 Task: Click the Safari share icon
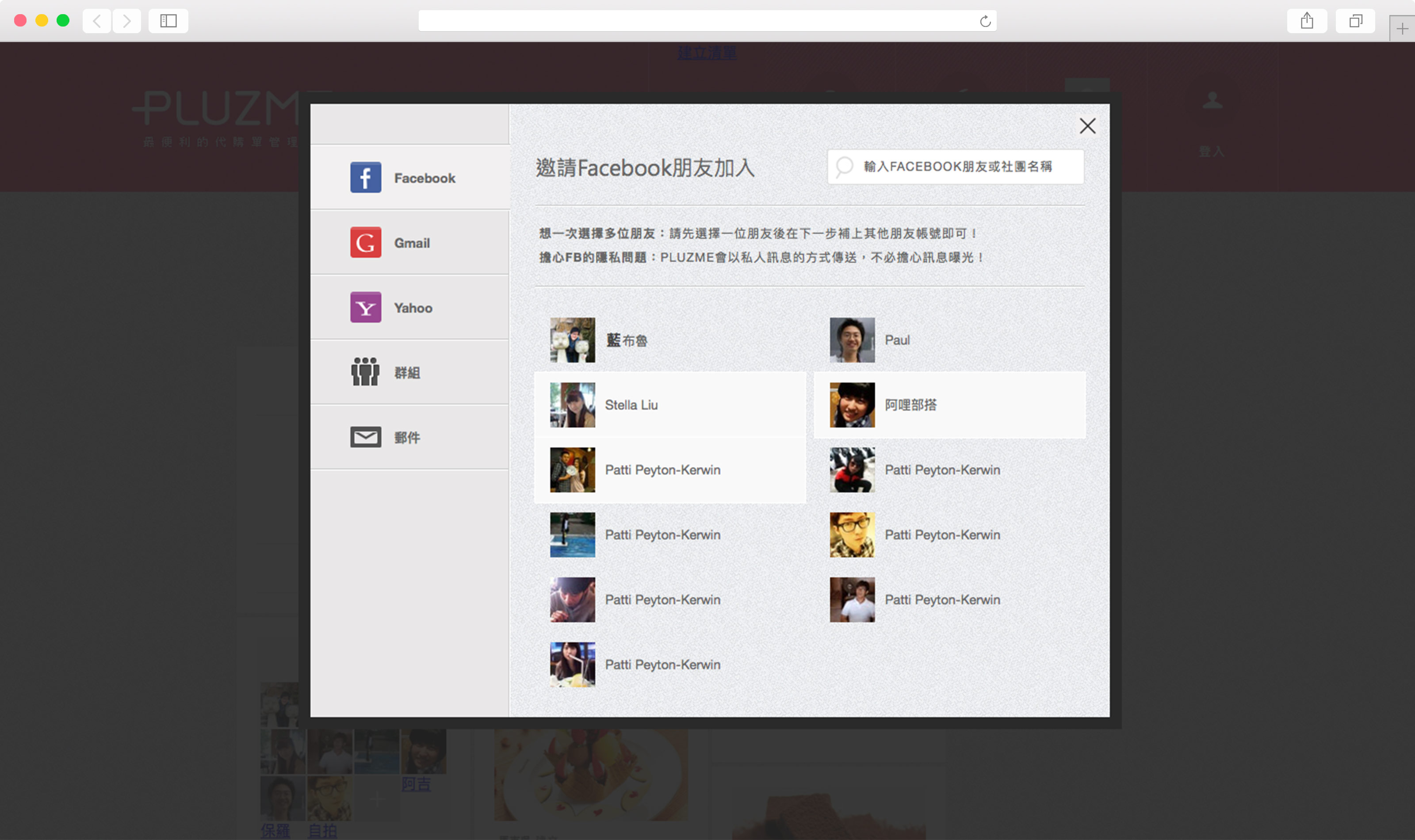coord(1306,22)
